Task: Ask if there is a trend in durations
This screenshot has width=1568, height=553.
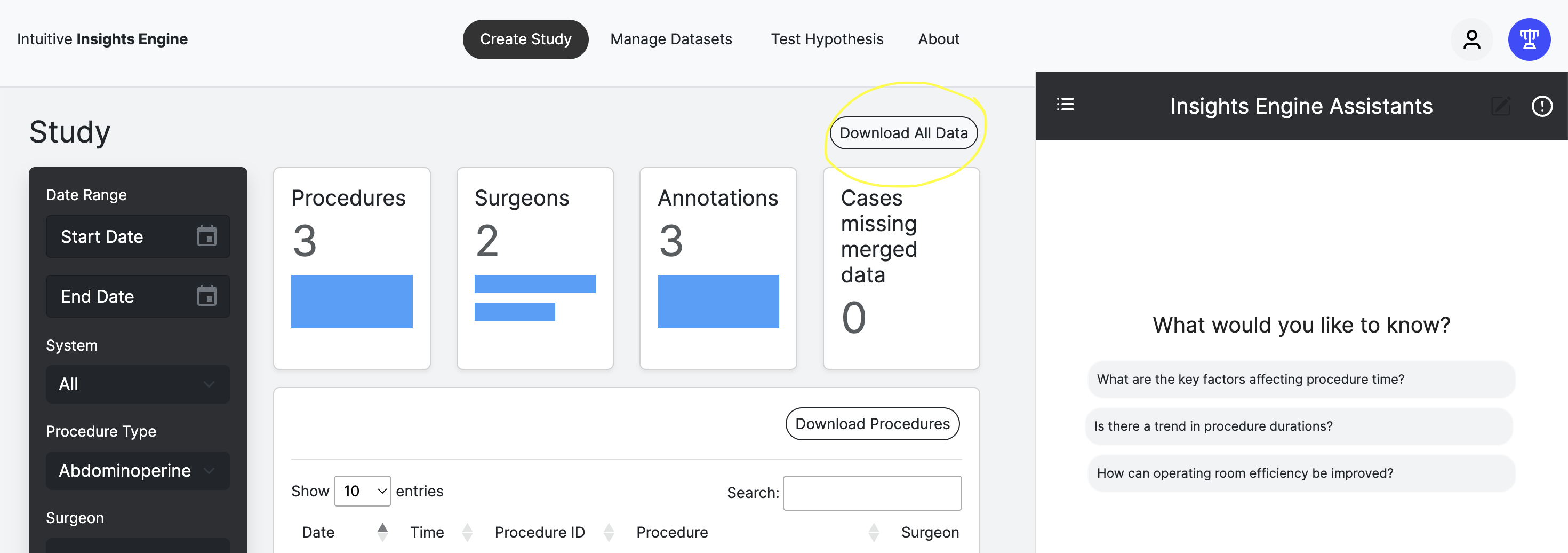Action: coord(1298,426)
